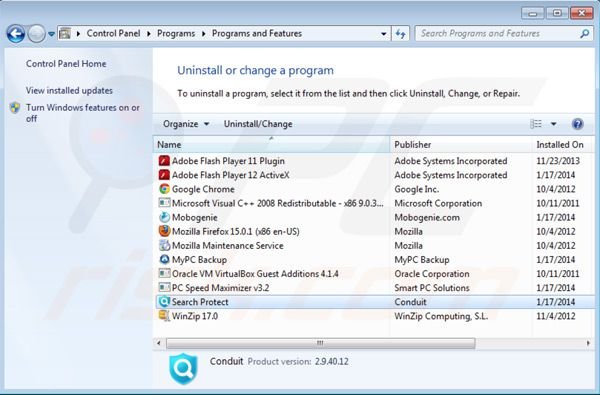The width and height of the screenshot is (600, 395).
Task: Click the Search Protect program icon
Action: point(164,302)
